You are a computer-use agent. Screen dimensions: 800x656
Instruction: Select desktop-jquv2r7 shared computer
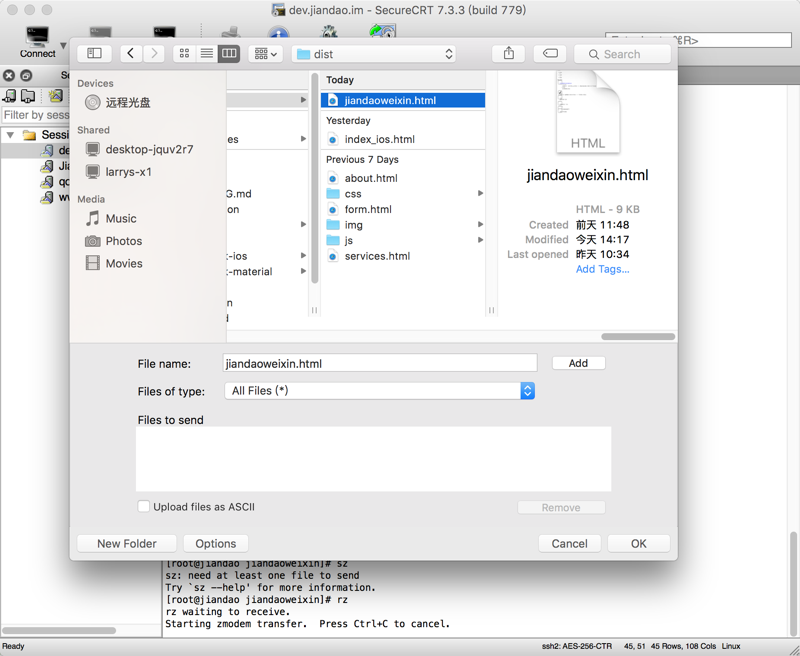coord(139,149)
